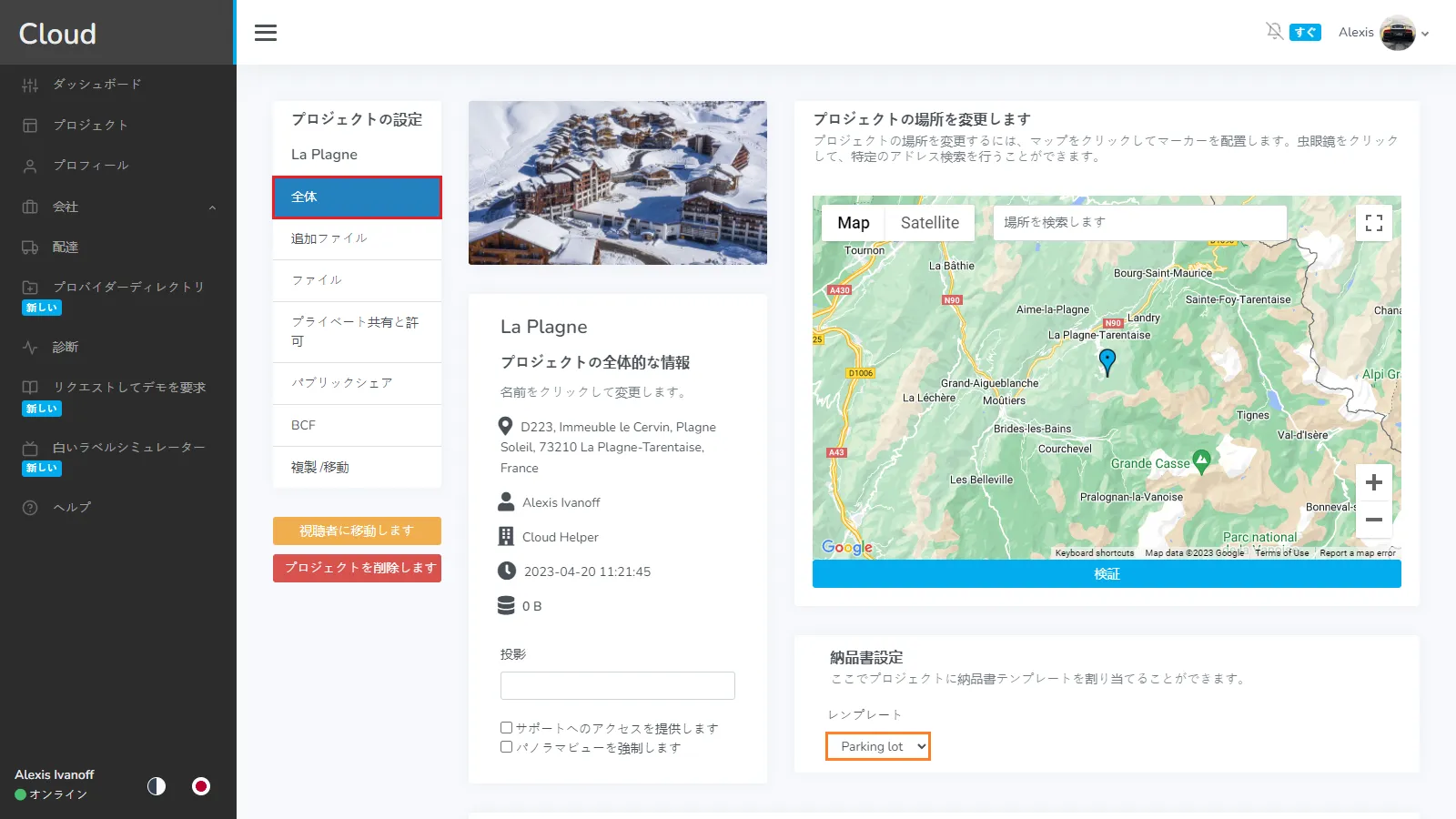
Task: Click the muted notification bell icon
Action: [x=1274, y=32]
